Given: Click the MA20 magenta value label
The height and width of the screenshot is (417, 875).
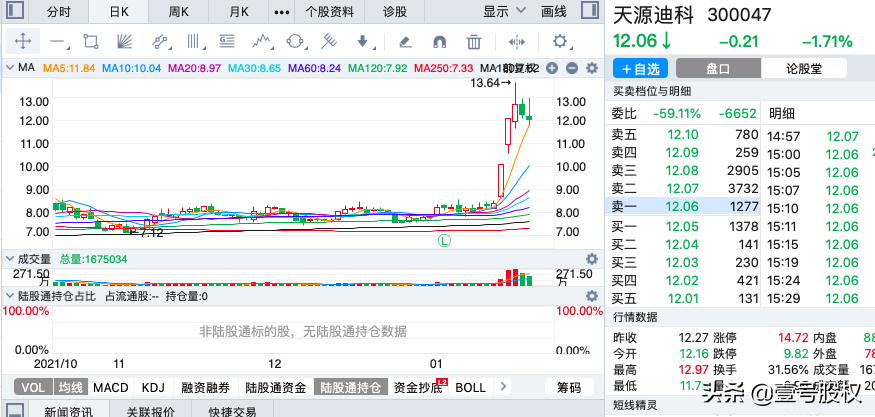Looking at the screenshot, I should point(195,68).
